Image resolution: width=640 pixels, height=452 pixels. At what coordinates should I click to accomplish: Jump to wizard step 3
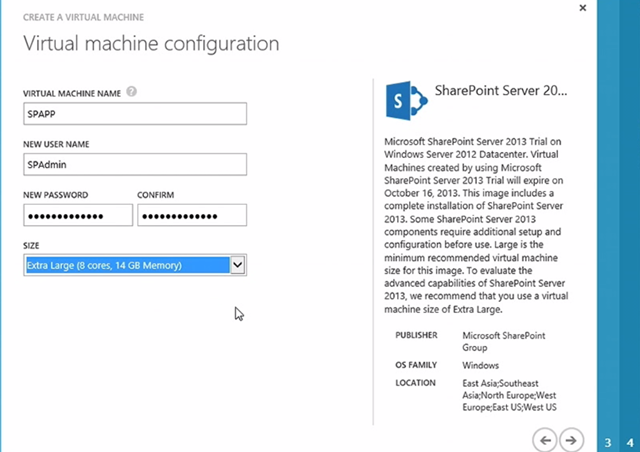click(608, 442)
